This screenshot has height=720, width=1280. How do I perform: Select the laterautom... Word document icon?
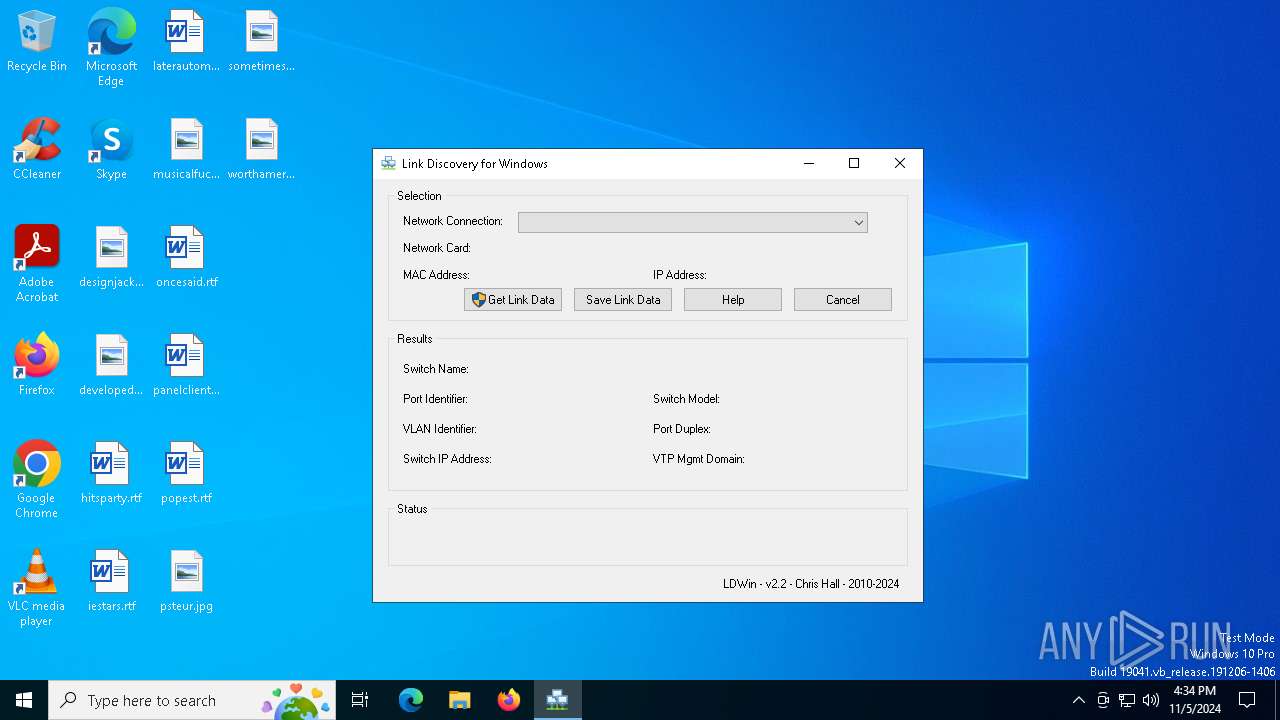pyautogui.click(x=186, y=42)
